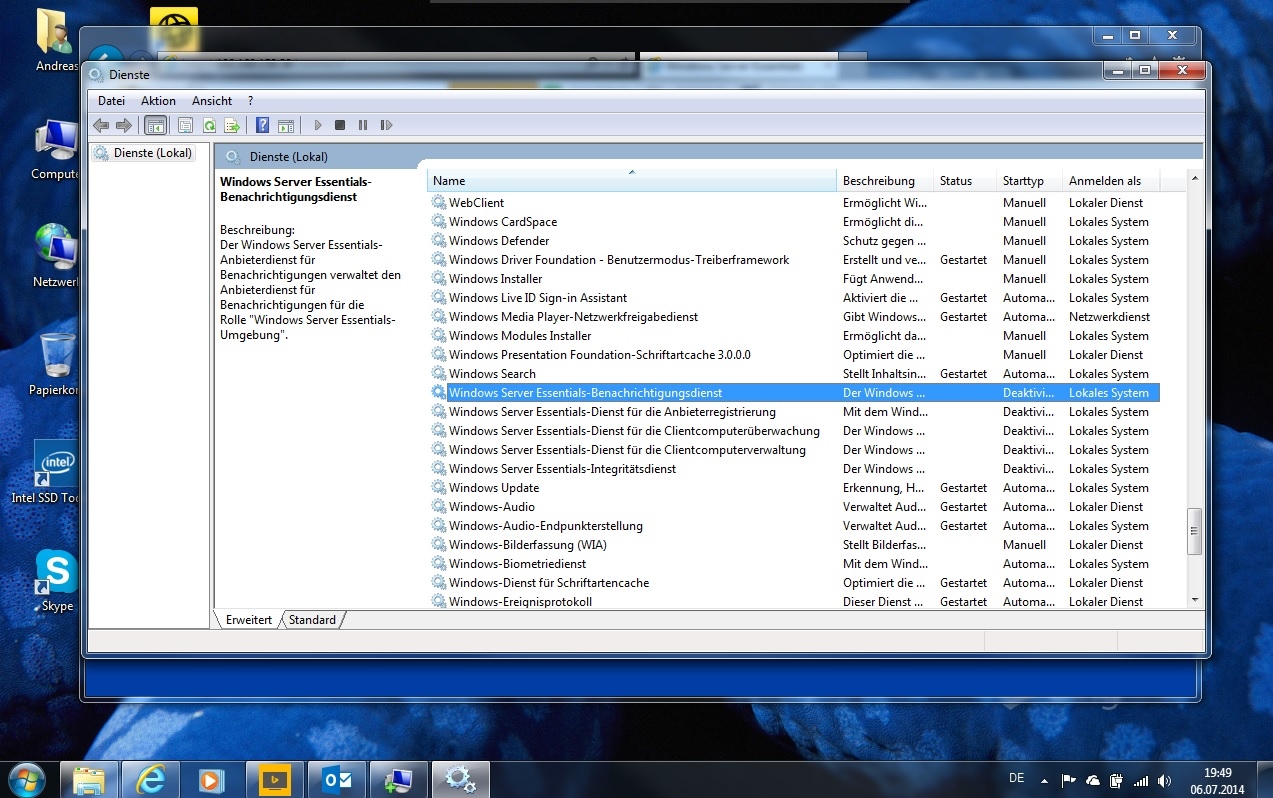Select Dienste (Lokal) in the console tree
1273x798 pixels.
153,153
